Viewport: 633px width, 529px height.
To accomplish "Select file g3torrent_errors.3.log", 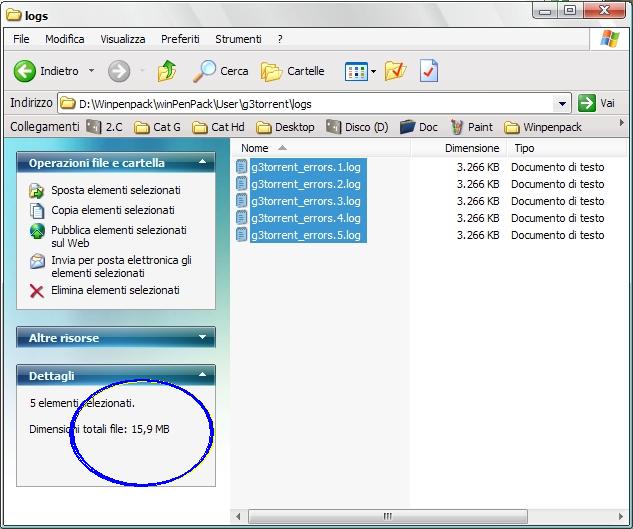I will tap(306, 201).
